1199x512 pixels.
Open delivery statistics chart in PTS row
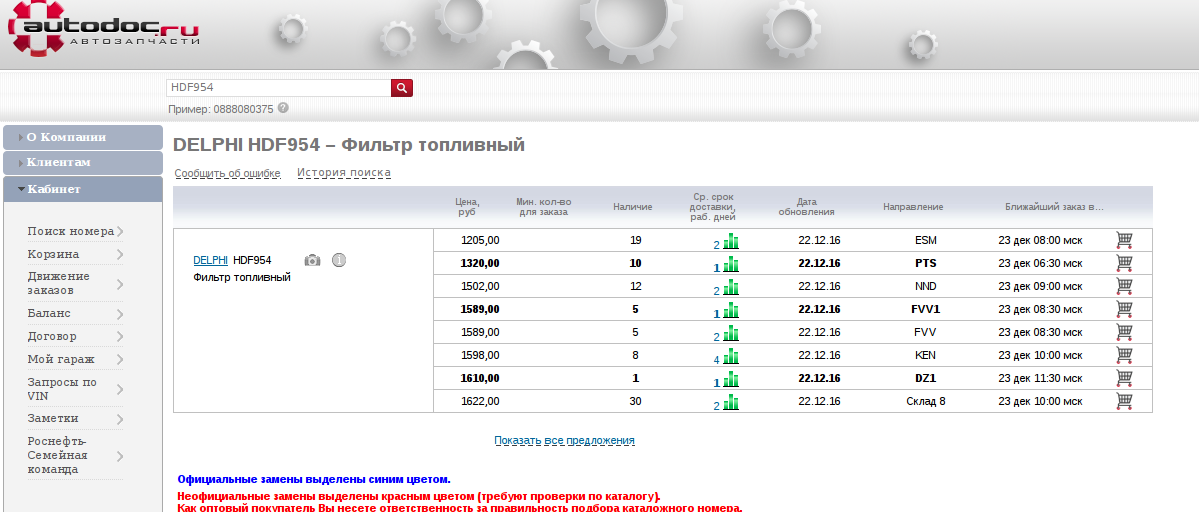[x=731, y=264]
